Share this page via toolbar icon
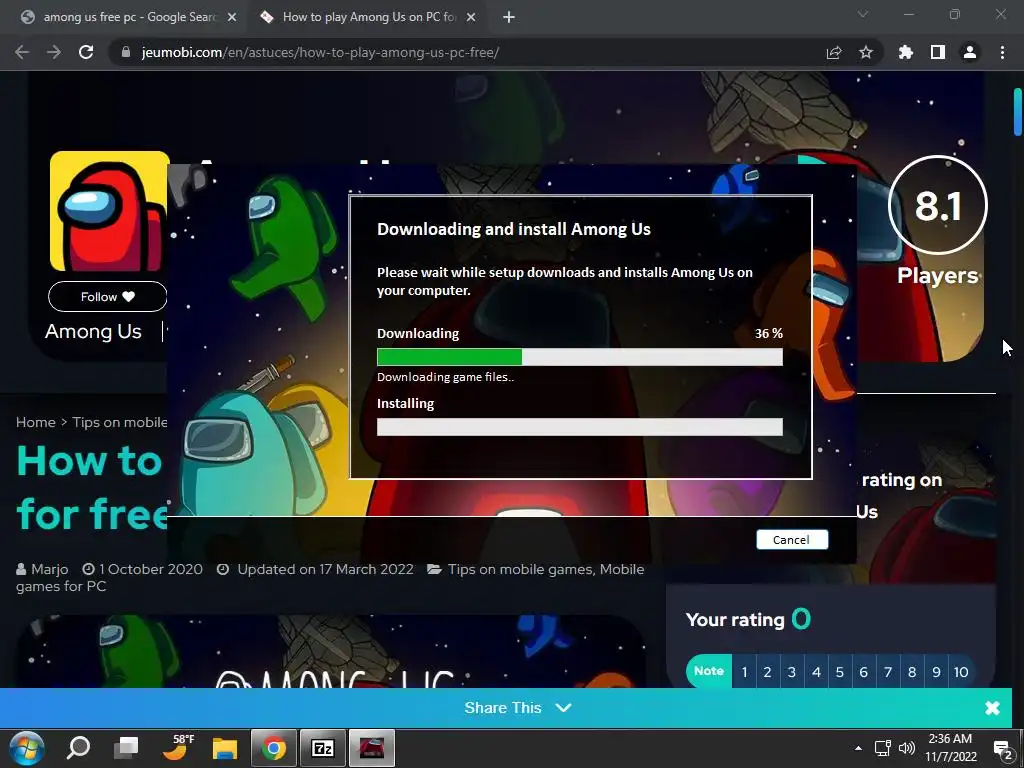Viewport: 1024px width, 768px height. [834, 52]
